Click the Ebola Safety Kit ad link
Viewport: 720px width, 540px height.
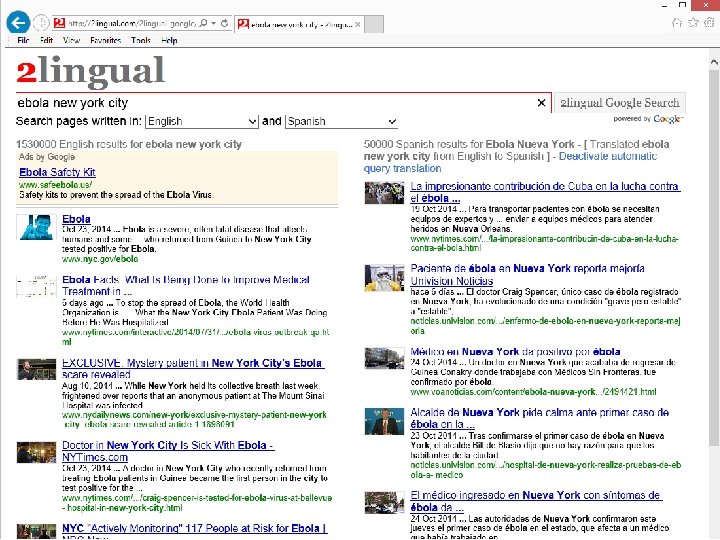click(57, 172)
